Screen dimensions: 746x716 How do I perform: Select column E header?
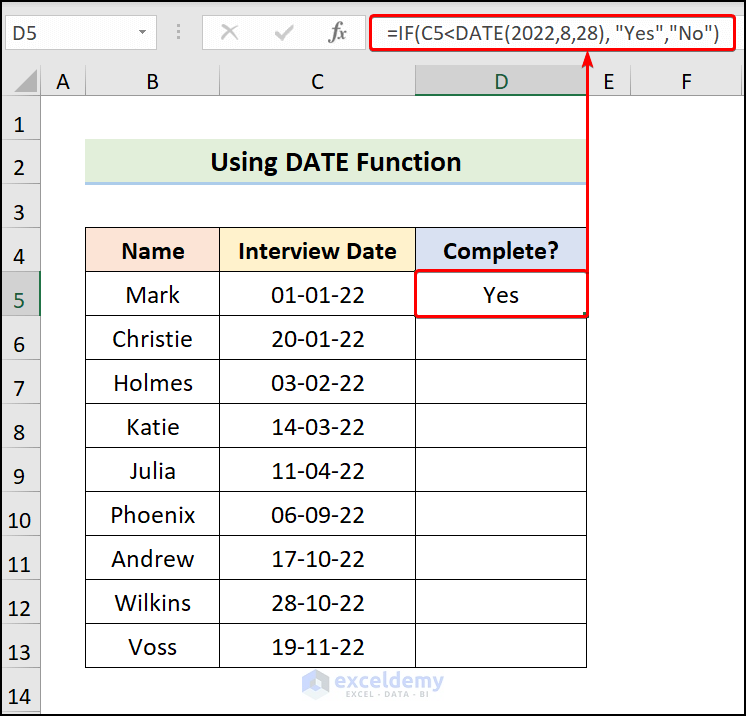click(609, 81)
